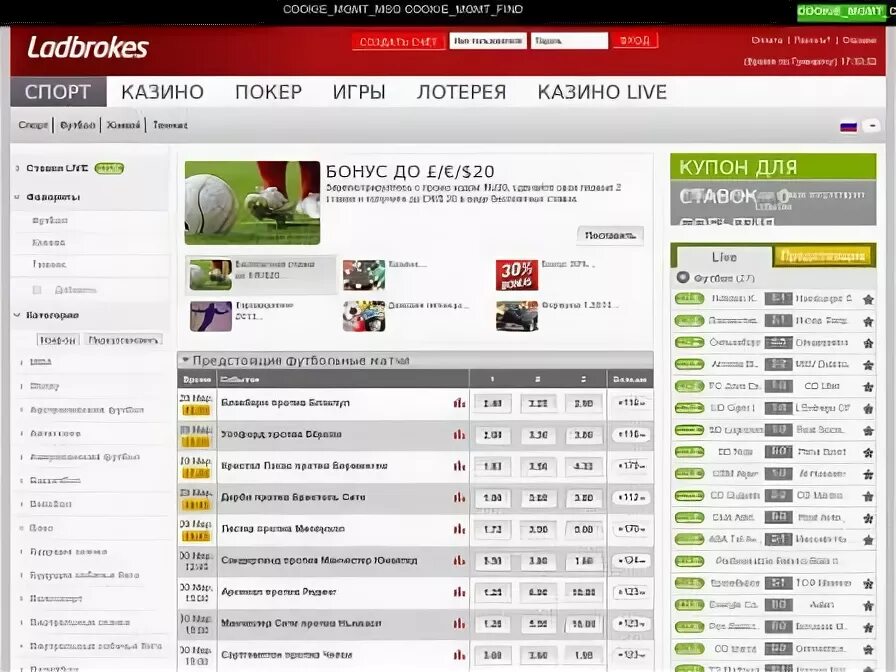Collapse the Категории sidebar section
The image size is (896, 672).
click(17, 315)
